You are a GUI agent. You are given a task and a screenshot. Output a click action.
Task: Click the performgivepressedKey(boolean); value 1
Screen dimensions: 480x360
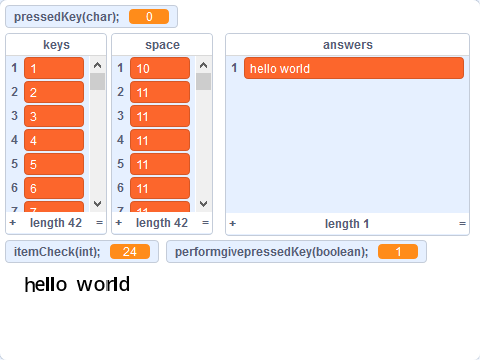[398, 252]
